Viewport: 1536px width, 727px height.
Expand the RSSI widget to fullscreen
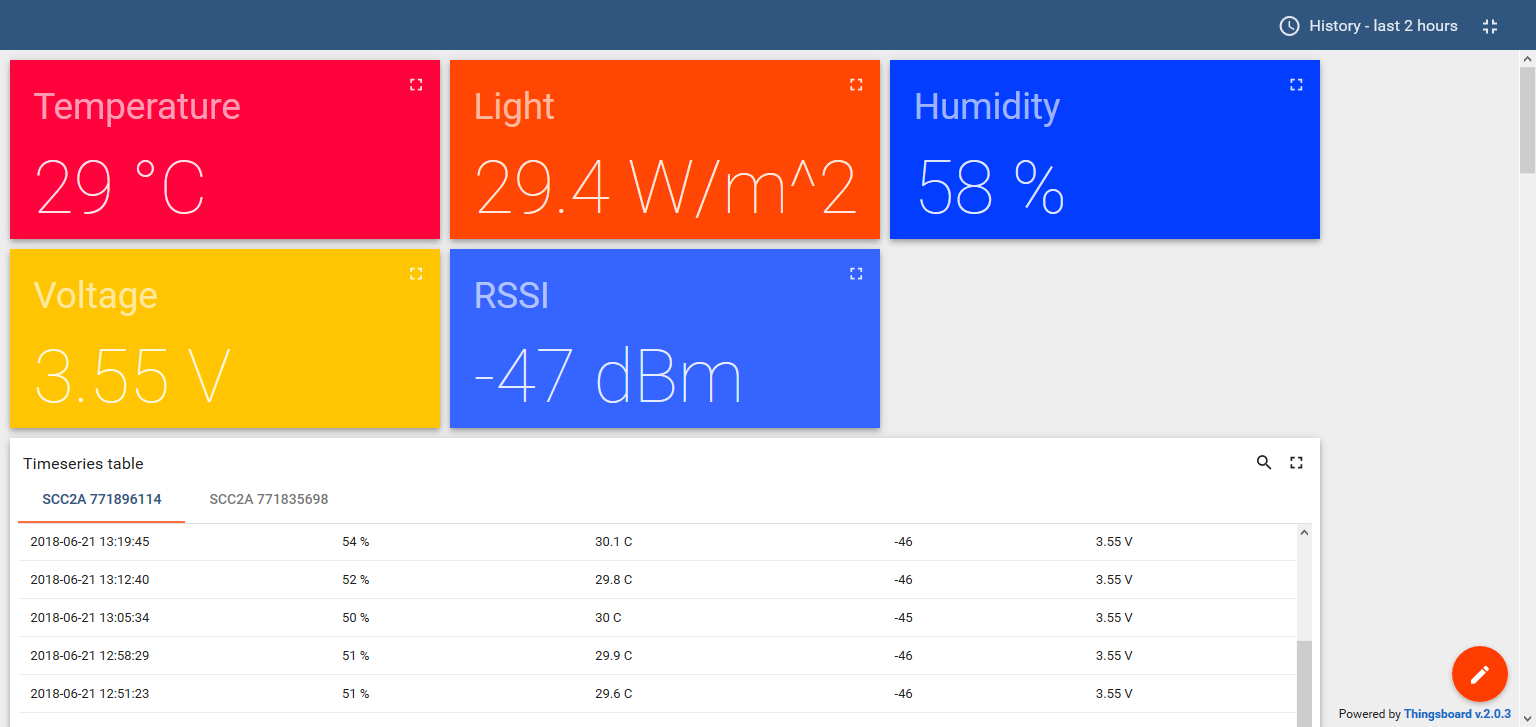pyautogui.click(x=856, y=272)
